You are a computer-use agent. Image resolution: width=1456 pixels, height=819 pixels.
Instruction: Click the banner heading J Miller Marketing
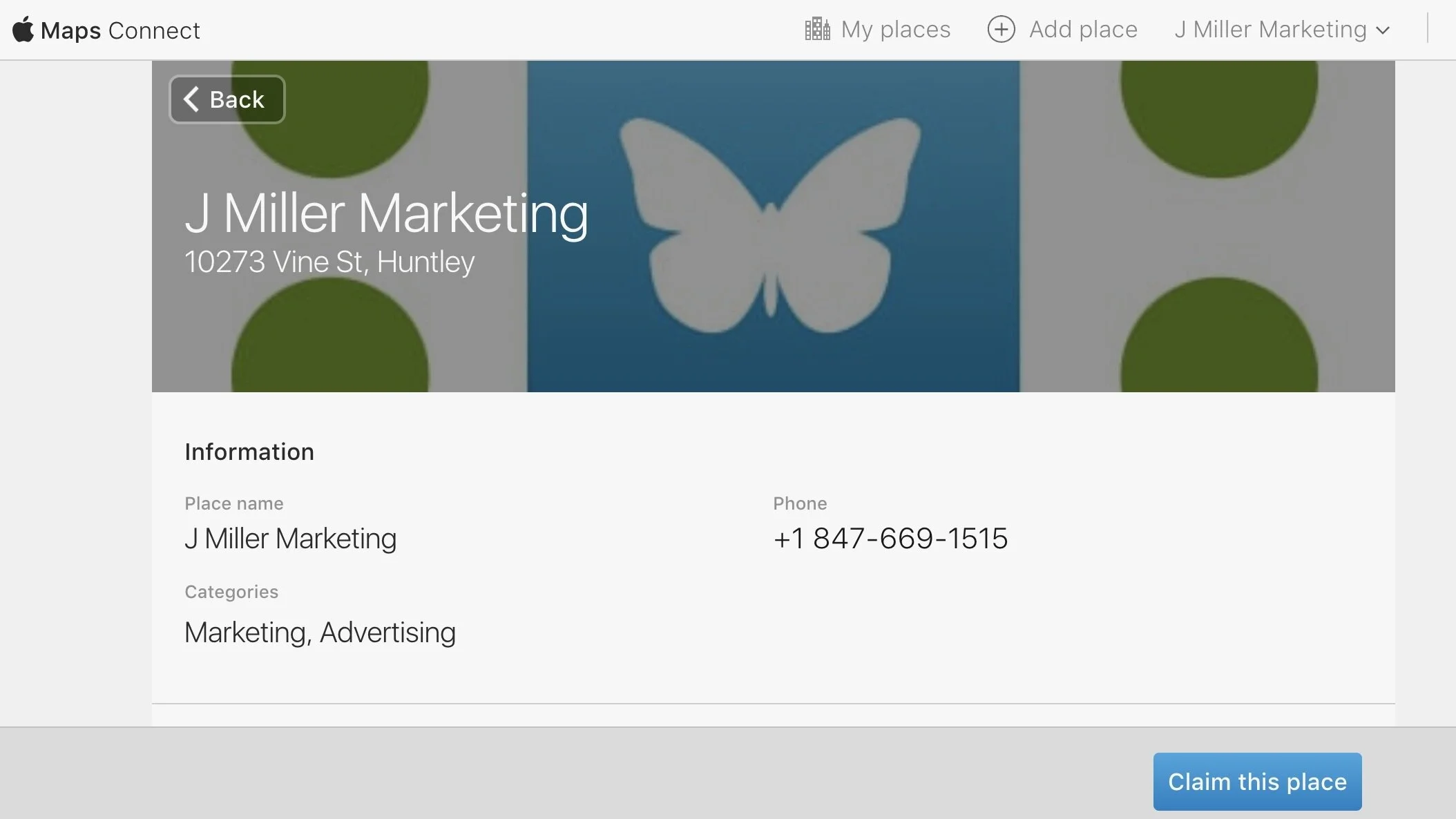[386, 213]
